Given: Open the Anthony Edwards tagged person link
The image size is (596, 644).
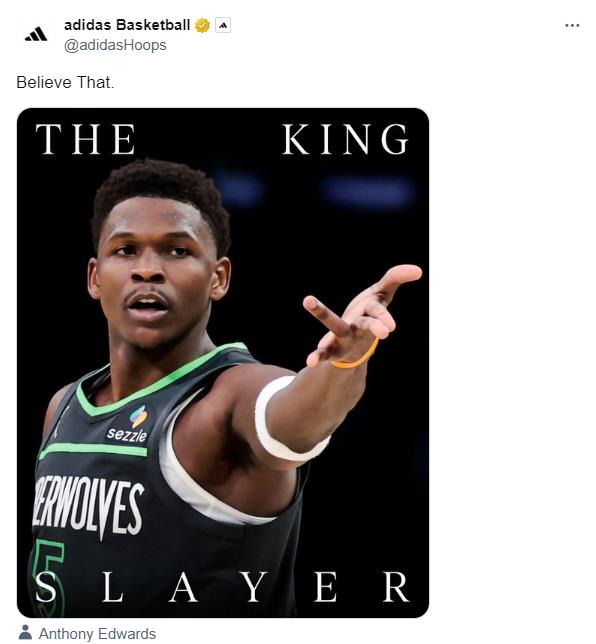Looking at the screenshot, I should [x=97, y=634].
